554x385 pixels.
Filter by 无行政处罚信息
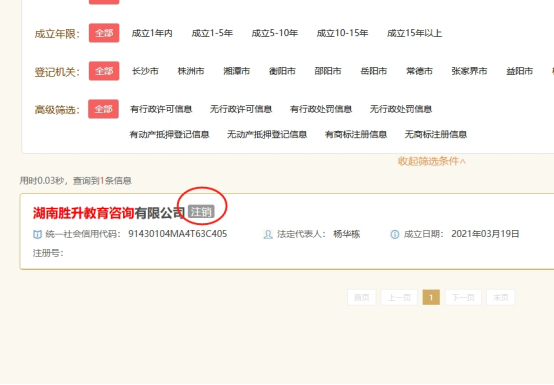pos(401,109)
